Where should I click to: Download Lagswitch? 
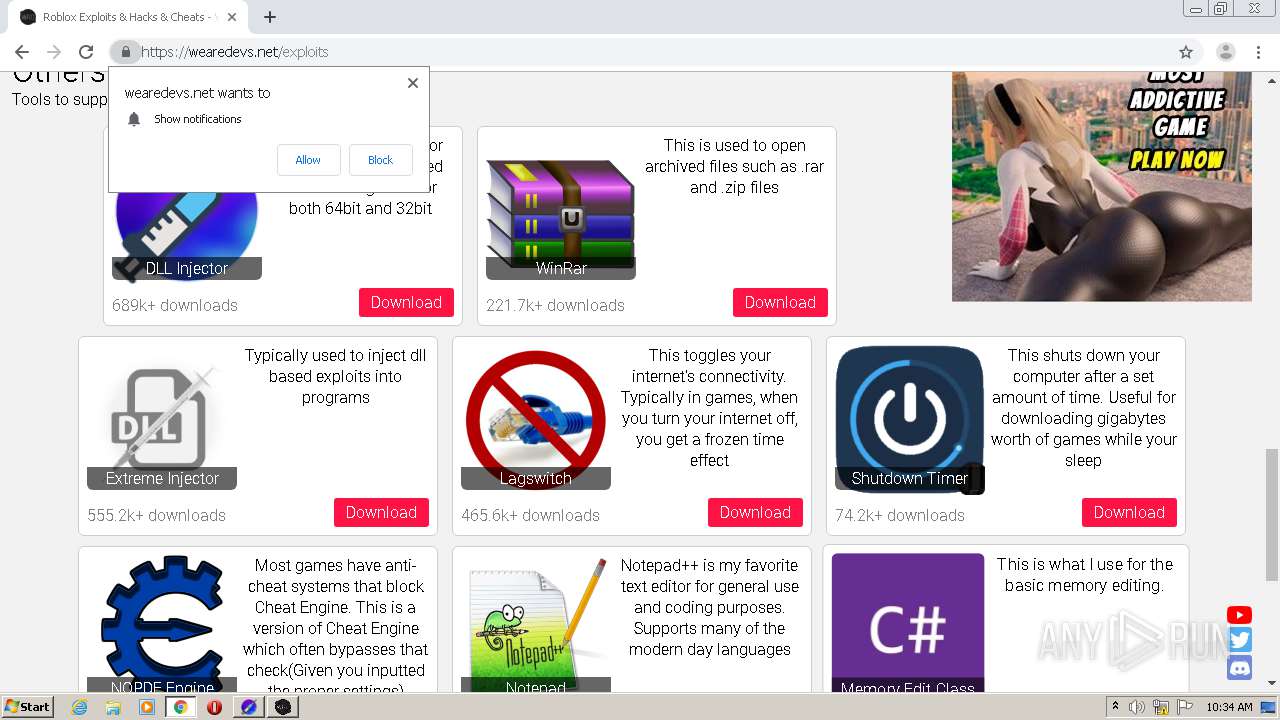755,513
